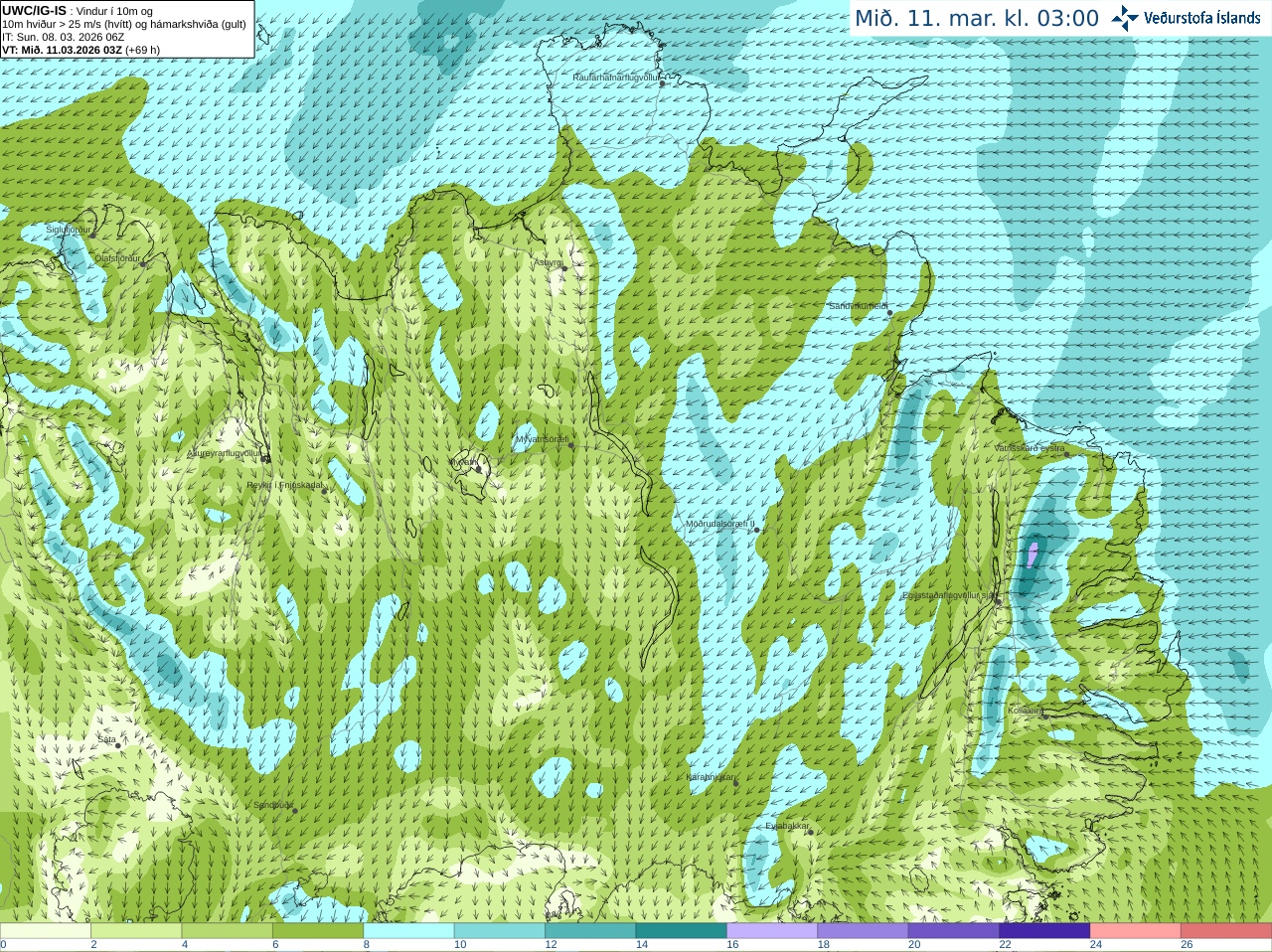Select the 10–12 m/s legend swatch

pyautogui.click(x=500, y=931)
